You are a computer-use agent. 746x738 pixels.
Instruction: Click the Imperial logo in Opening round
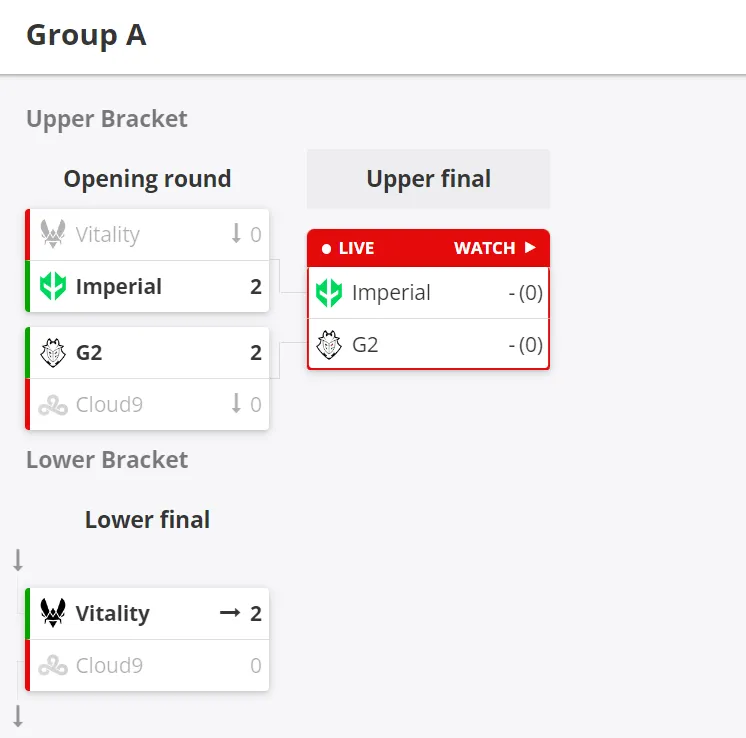coord(53,286)
